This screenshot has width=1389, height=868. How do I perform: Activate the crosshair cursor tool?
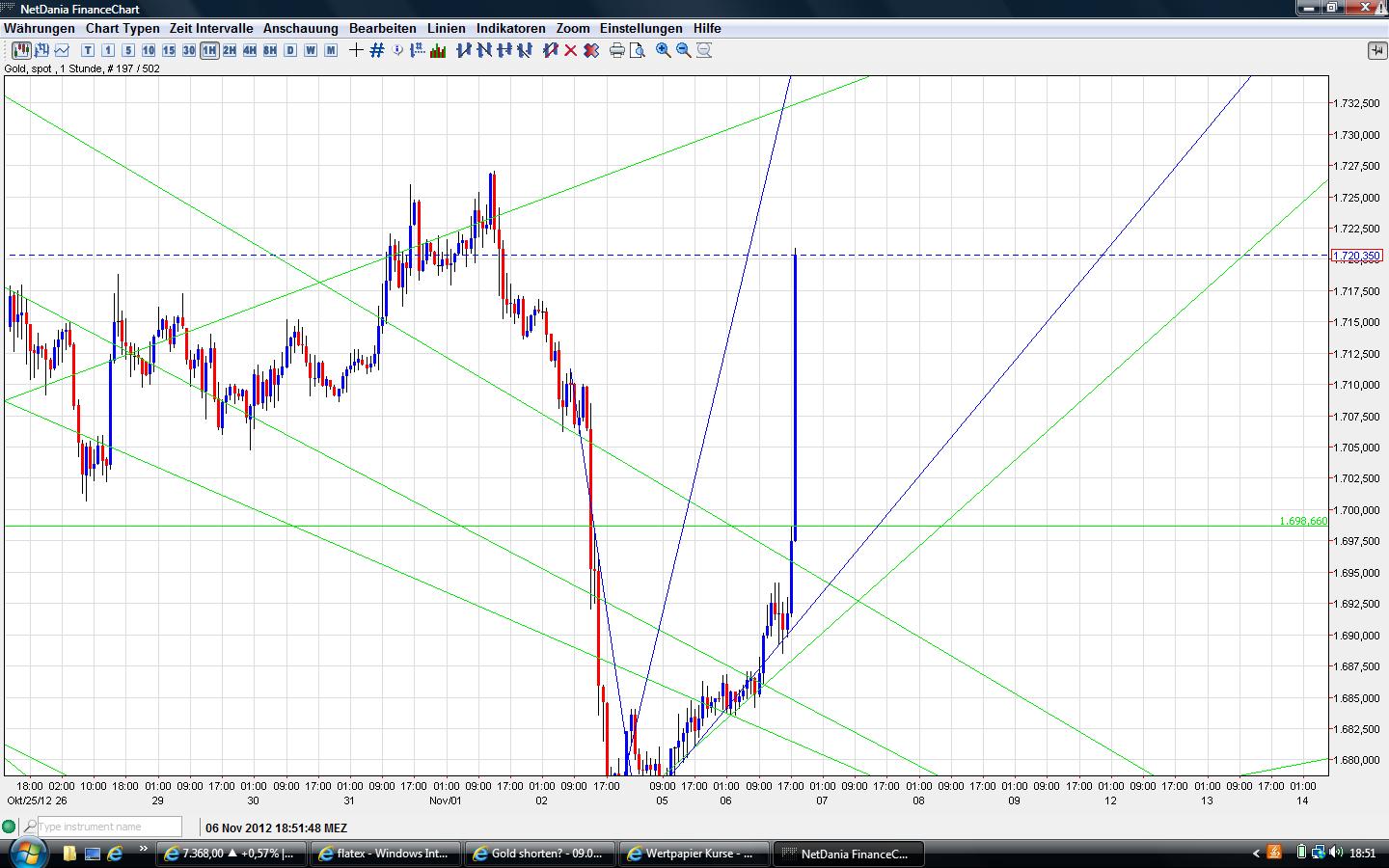356,50
